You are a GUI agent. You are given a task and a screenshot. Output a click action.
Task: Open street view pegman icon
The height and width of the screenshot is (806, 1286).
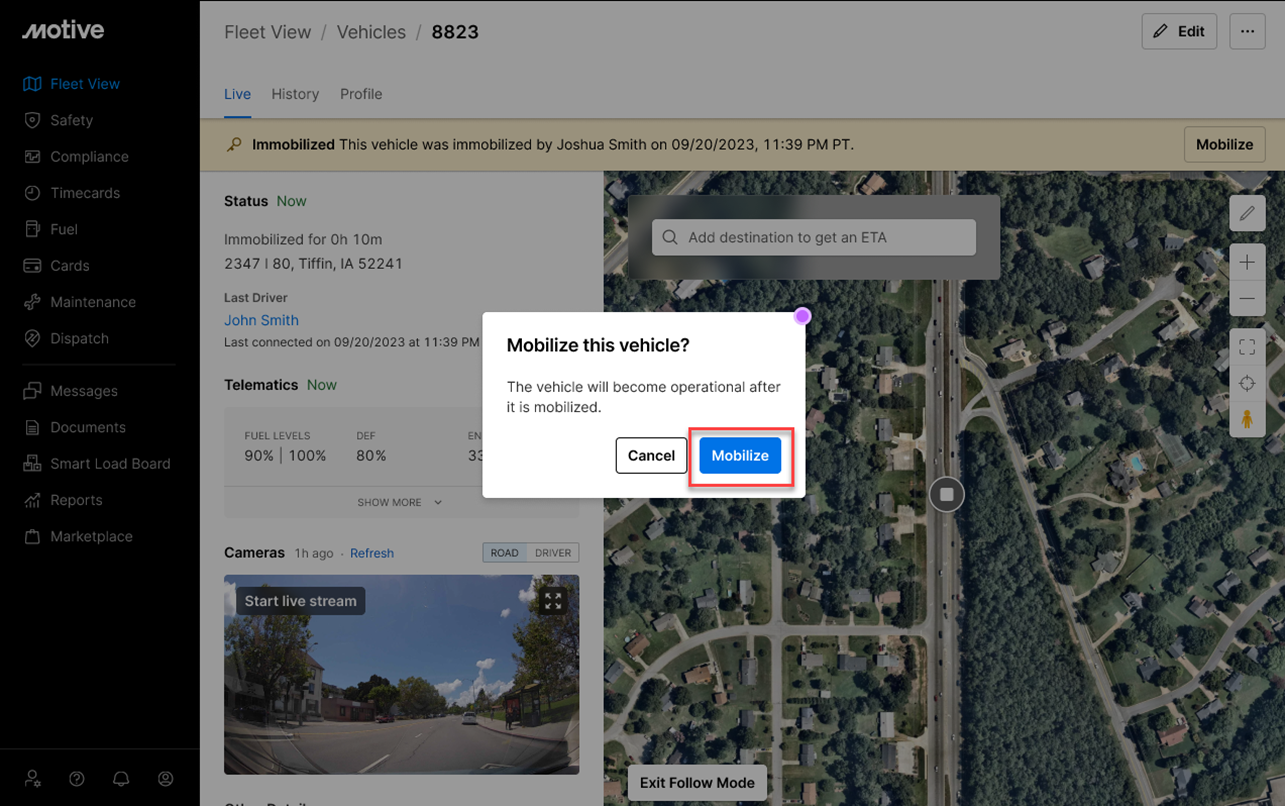coord(1247,420)
